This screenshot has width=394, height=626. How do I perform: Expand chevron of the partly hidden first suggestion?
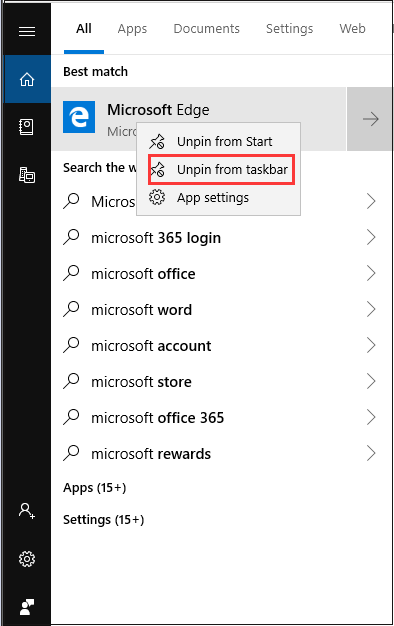(x=371, y=201)
